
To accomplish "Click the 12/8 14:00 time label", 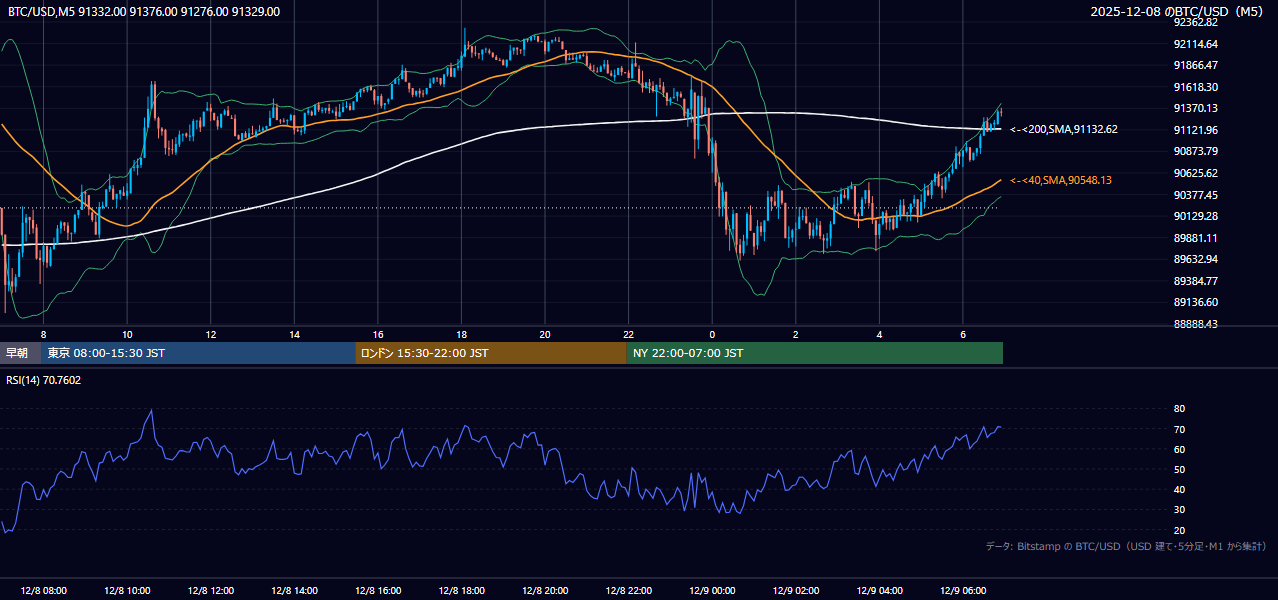I will click(x=294, y=591).
